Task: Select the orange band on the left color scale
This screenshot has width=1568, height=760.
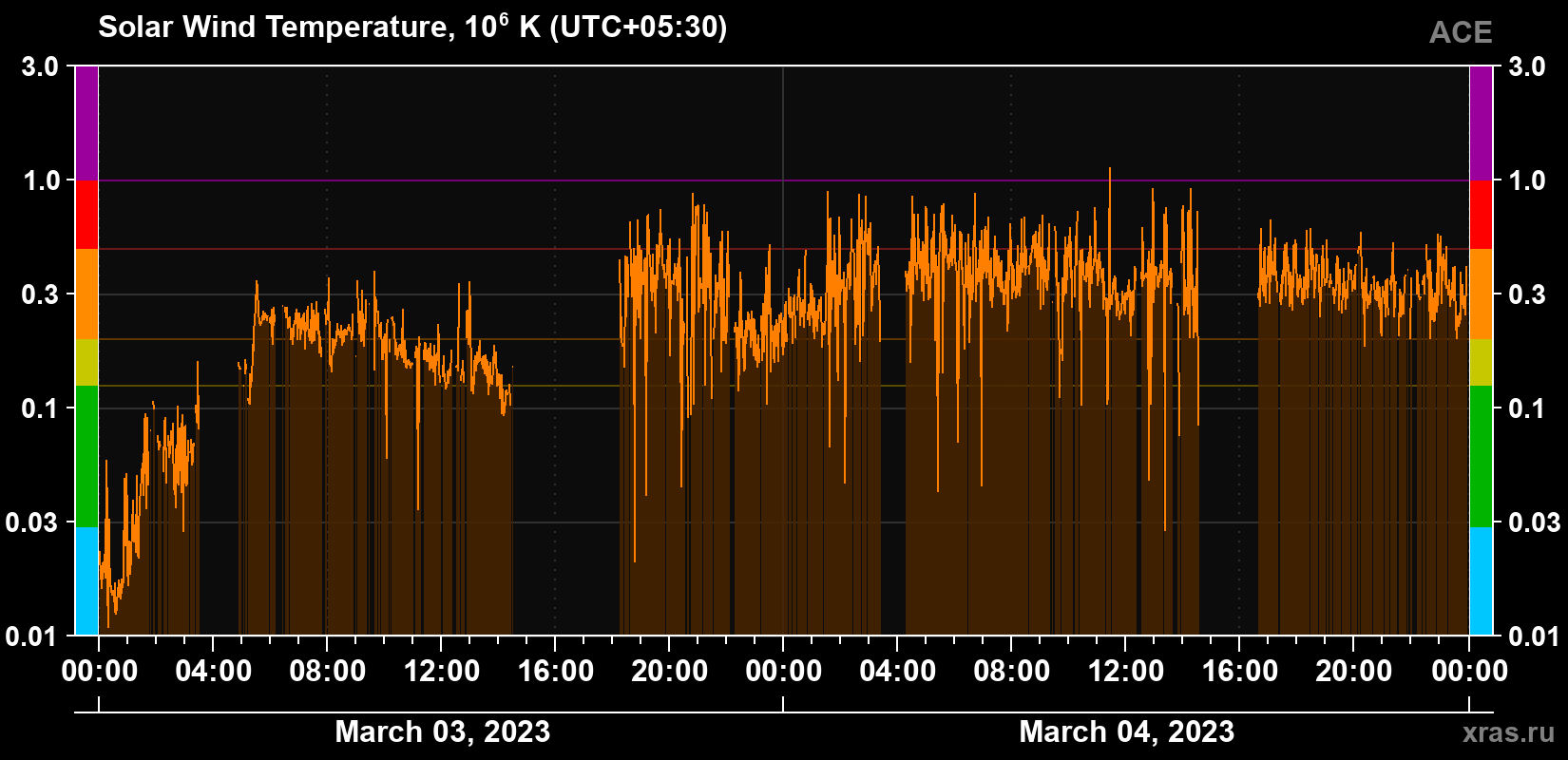Action: pyautogui.click(x=86, y=294)
